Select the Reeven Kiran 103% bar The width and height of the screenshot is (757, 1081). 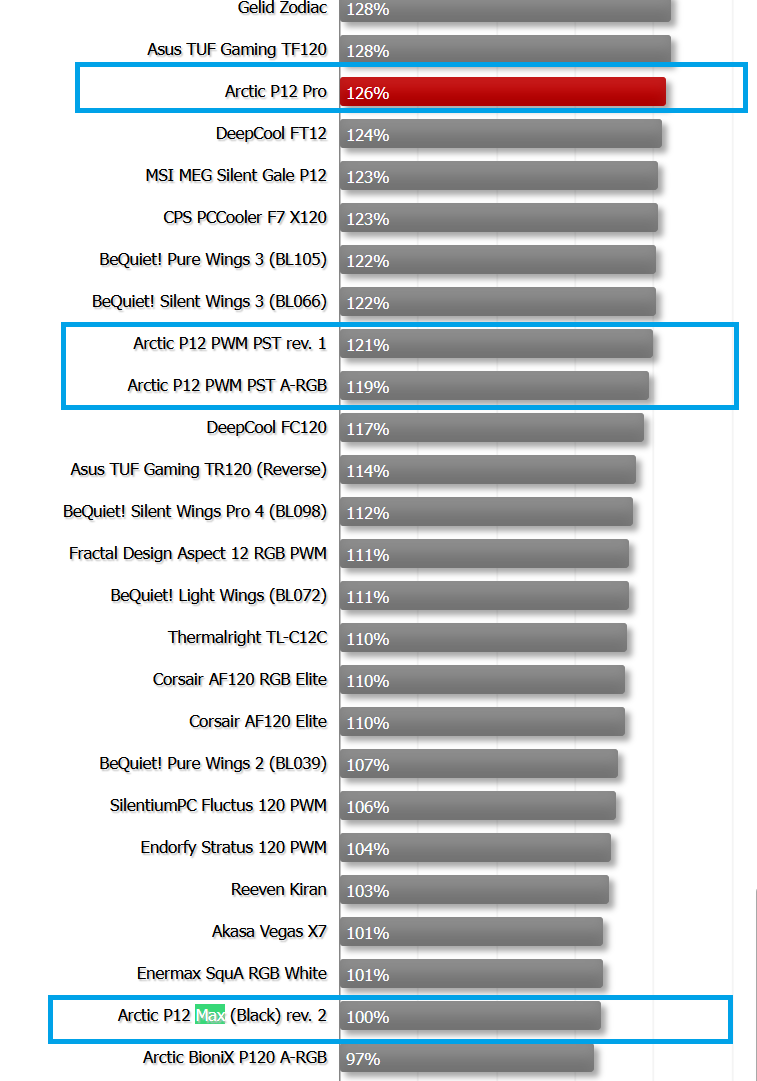coord(474,890)
